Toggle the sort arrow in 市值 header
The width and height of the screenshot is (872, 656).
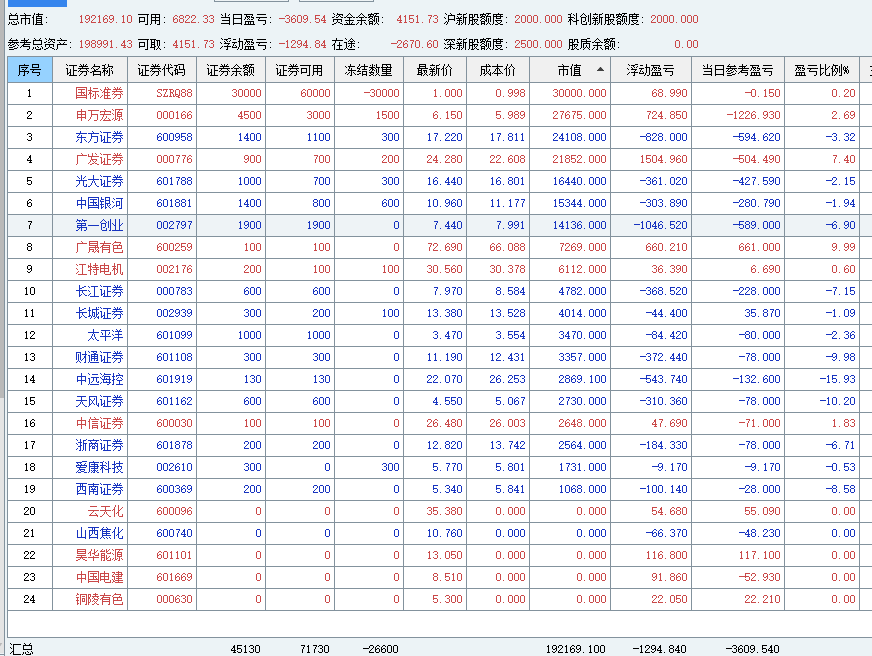pos(600,69)
